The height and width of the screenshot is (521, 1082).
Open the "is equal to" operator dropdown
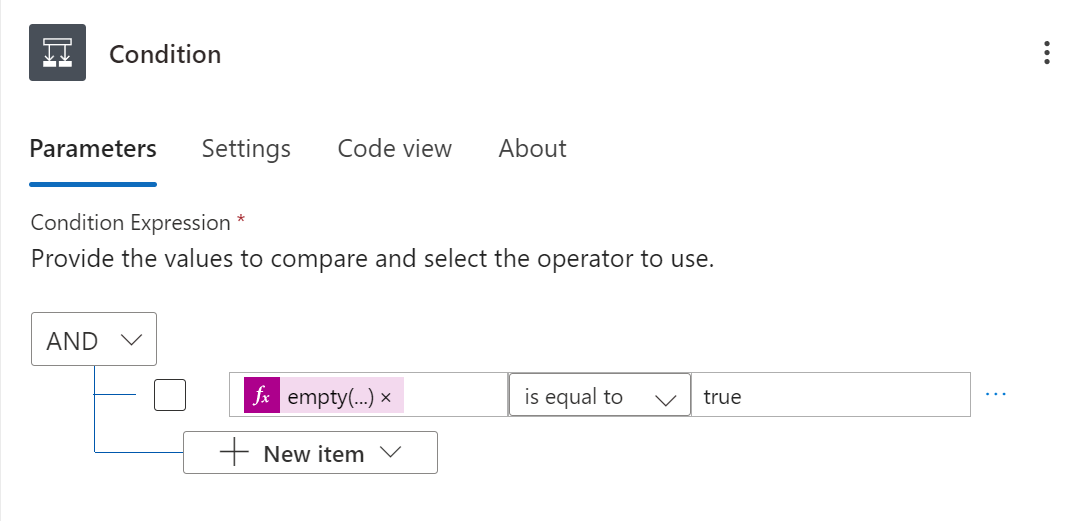[599, 396]
